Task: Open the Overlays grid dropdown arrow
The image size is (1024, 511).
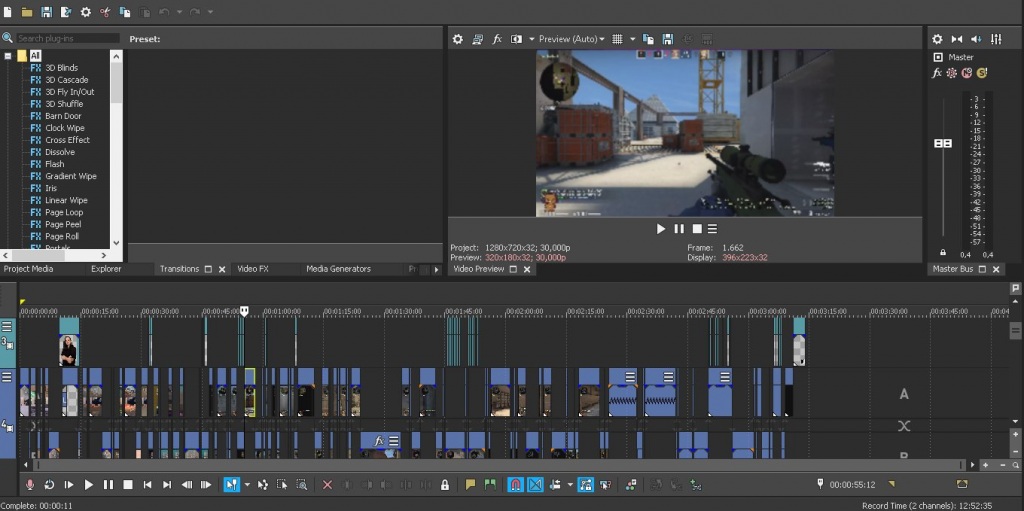Action: coord(631,39)
